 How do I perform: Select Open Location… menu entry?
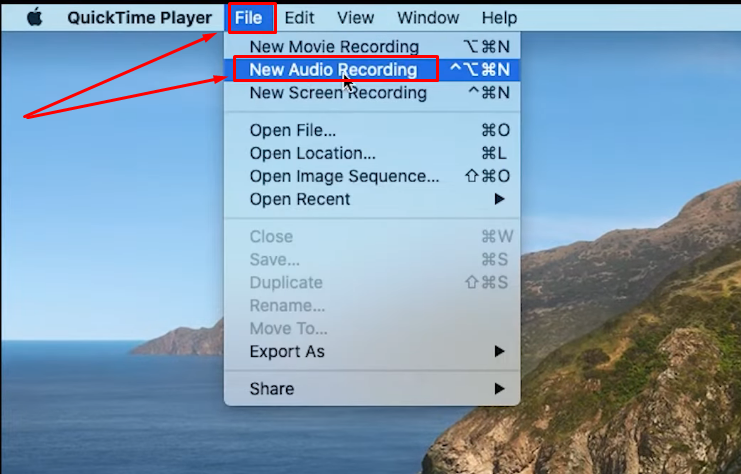(372, 154)
